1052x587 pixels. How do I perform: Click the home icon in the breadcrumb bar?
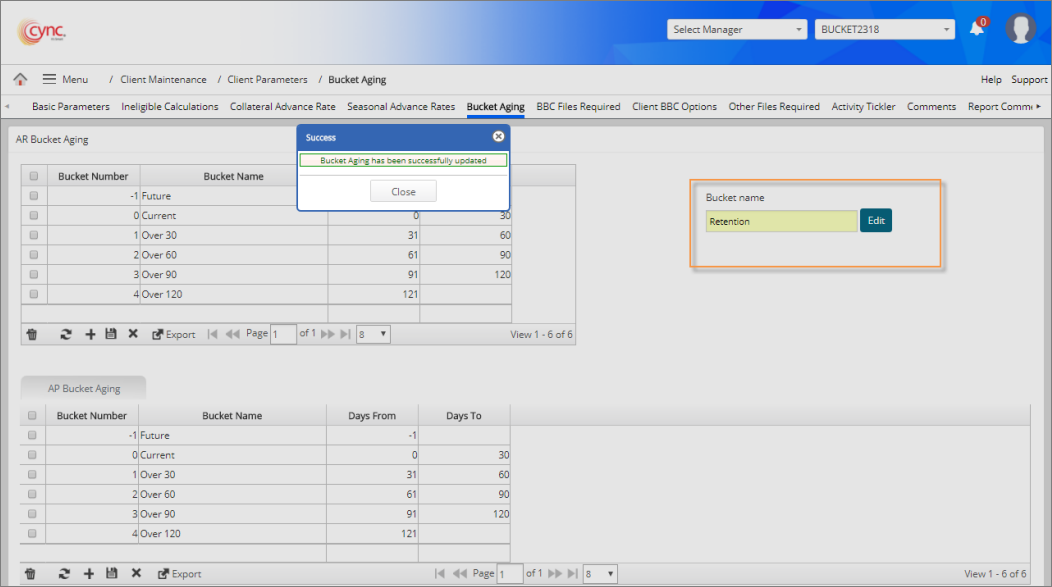tap(20, 79)
